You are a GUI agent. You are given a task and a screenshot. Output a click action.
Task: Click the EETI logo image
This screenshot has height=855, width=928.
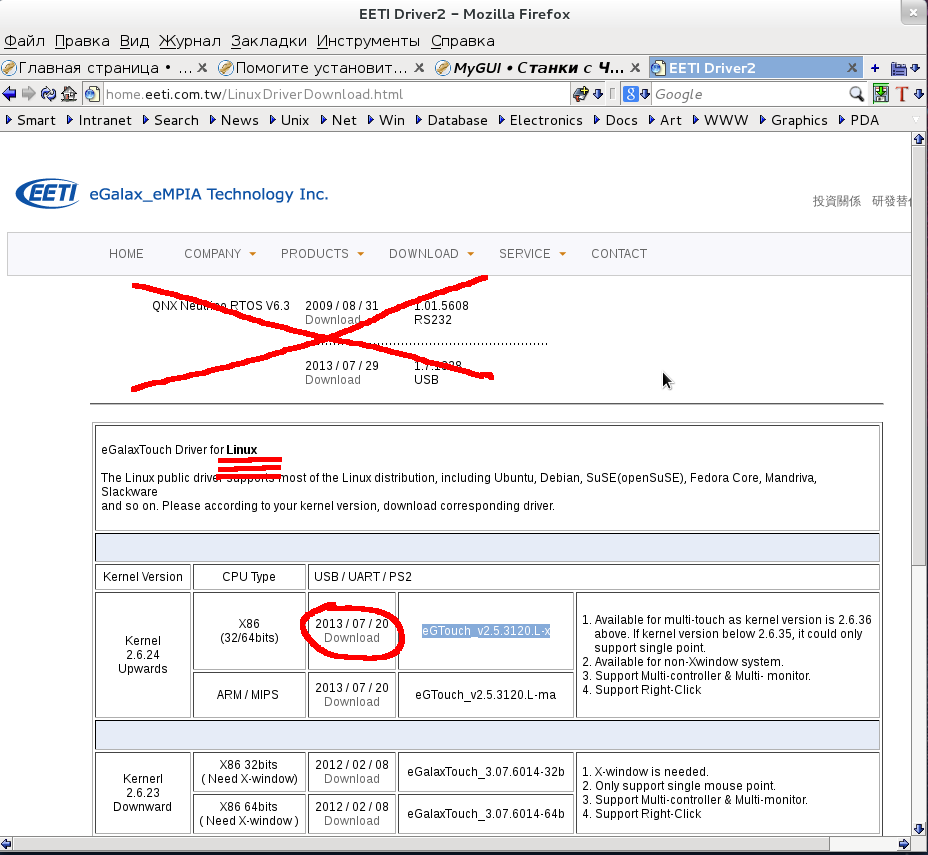pyautogui.click(x=47, y=193)
